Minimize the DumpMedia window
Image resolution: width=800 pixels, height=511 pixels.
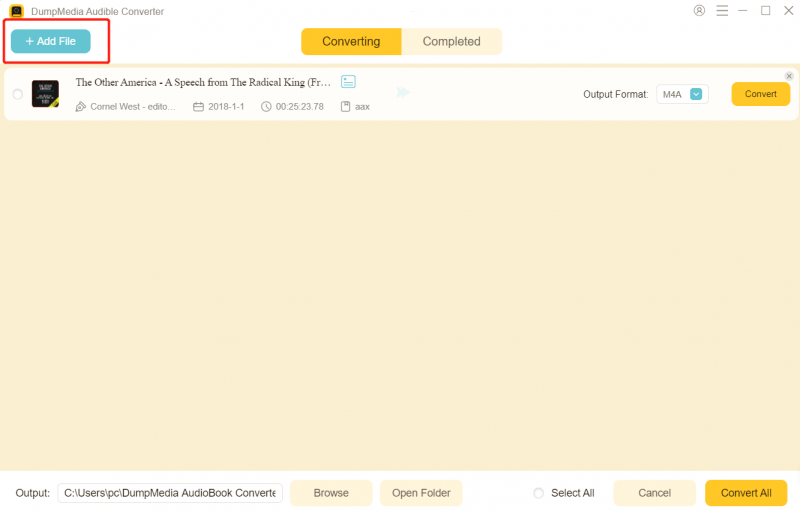[x=743, y=10]
